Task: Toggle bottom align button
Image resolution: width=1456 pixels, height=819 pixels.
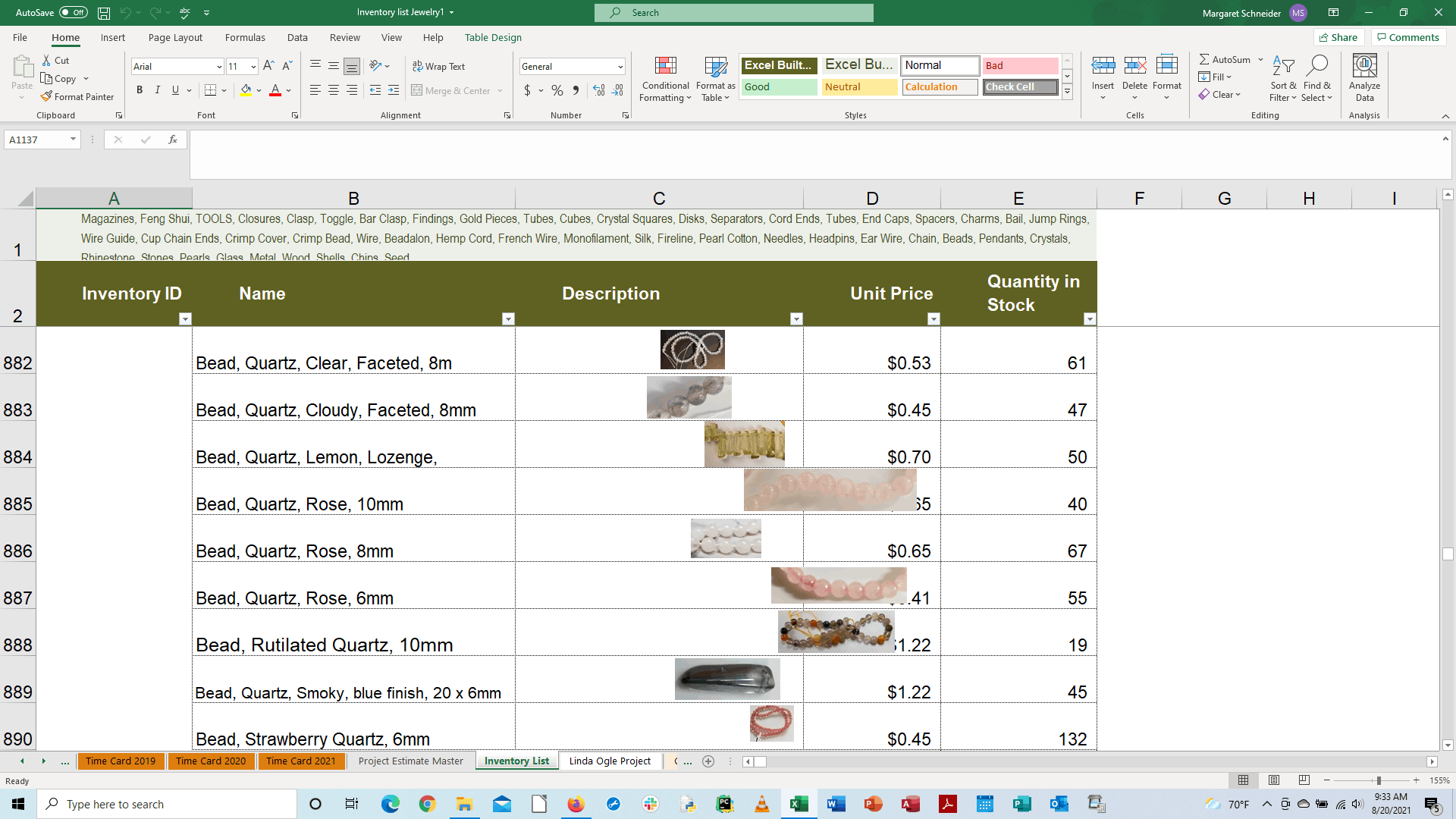Action: click(x=352, y=66)
